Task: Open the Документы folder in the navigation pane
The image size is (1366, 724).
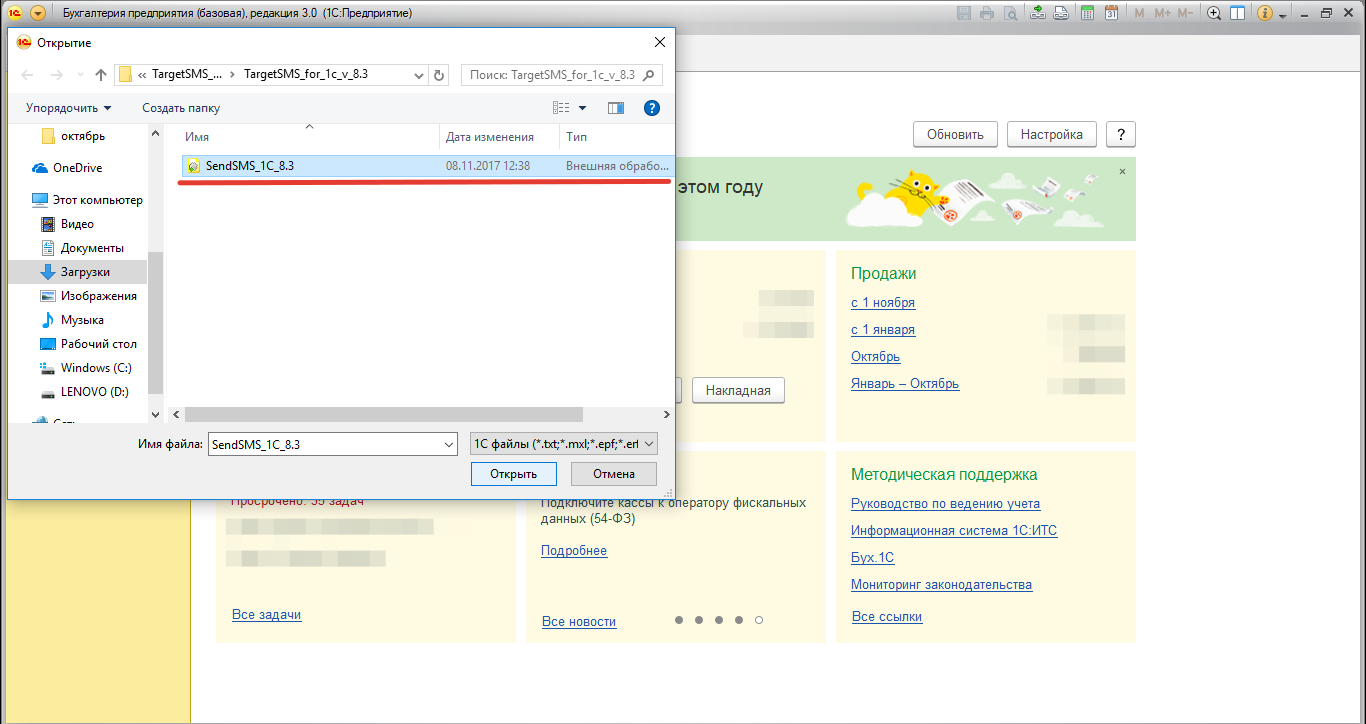Action: click(82, 248)
